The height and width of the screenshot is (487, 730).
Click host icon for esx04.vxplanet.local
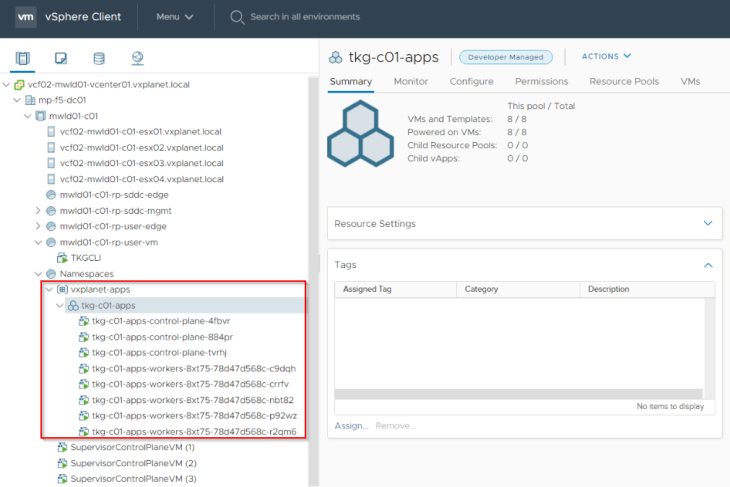(x=51, y=179)
